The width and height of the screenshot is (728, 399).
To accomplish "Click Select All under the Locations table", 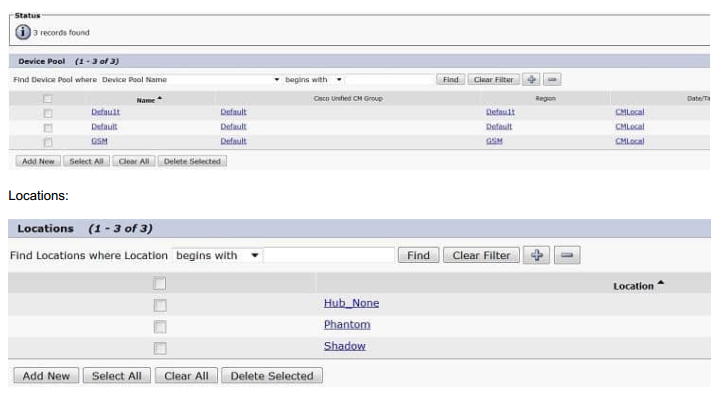I will (117, 375).
